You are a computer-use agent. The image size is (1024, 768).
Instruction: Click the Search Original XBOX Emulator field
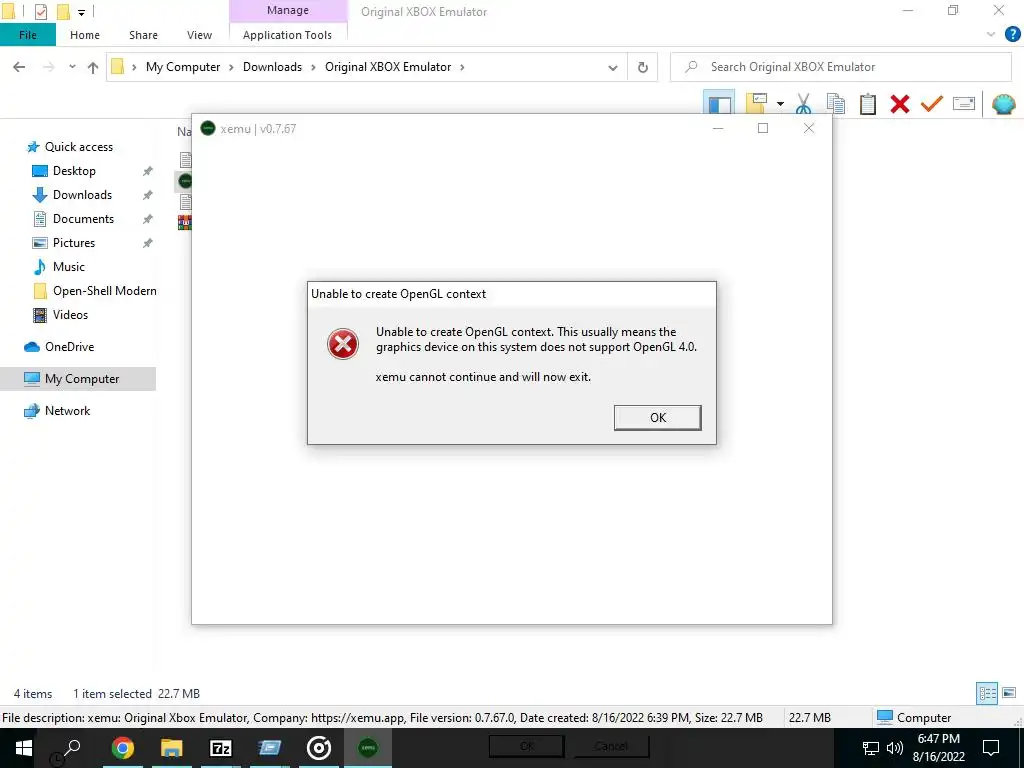pos(841,67)
